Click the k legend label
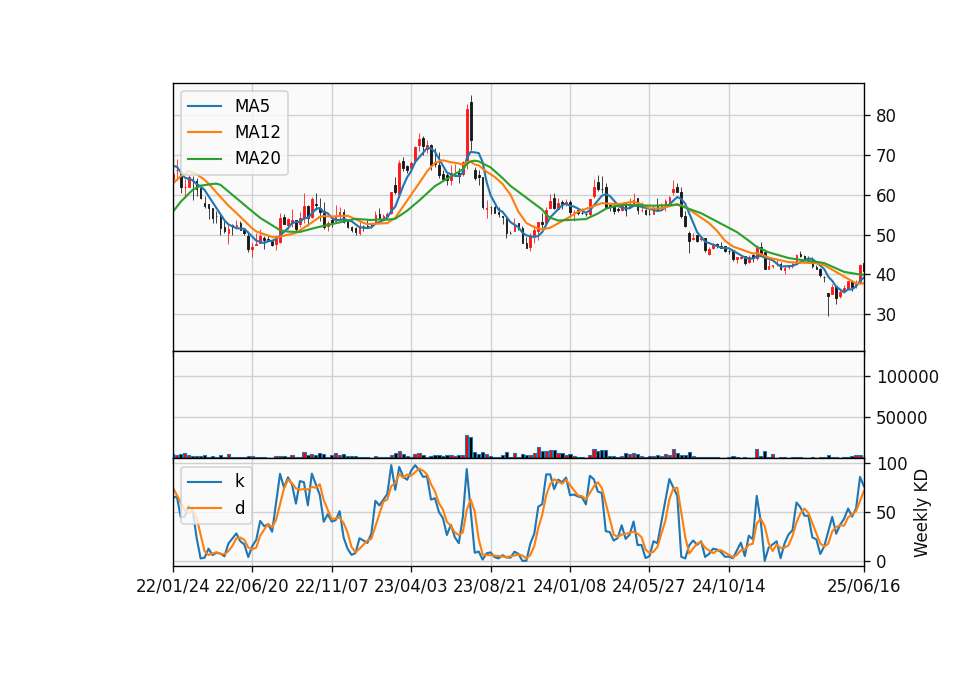Screen dimensions: 960x690 239,481
